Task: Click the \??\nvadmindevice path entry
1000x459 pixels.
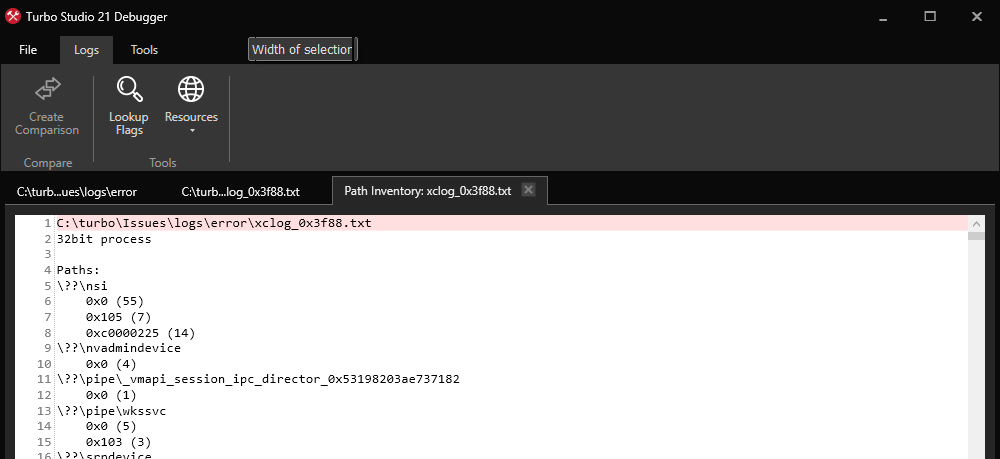Action: tap(118, 348)
